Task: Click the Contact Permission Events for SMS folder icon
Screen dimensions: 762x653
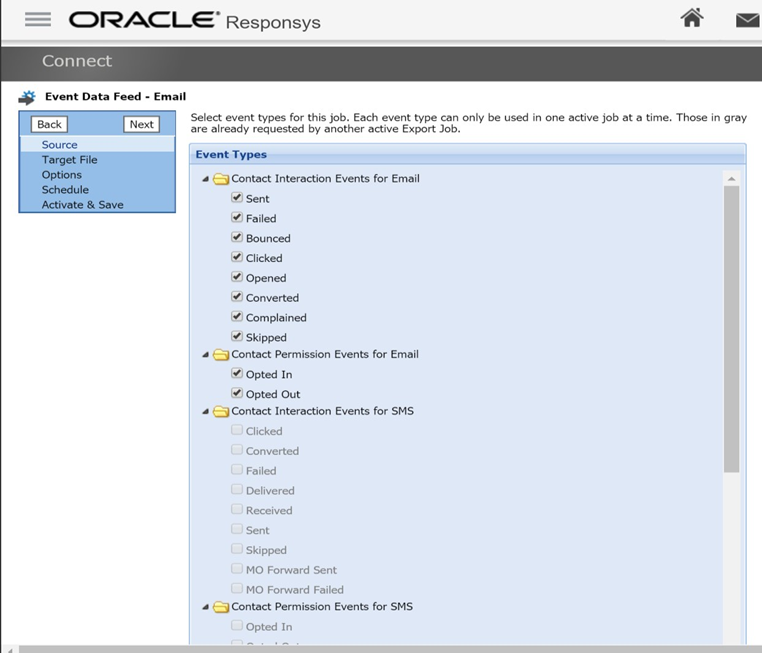Action: pos(221,607)
